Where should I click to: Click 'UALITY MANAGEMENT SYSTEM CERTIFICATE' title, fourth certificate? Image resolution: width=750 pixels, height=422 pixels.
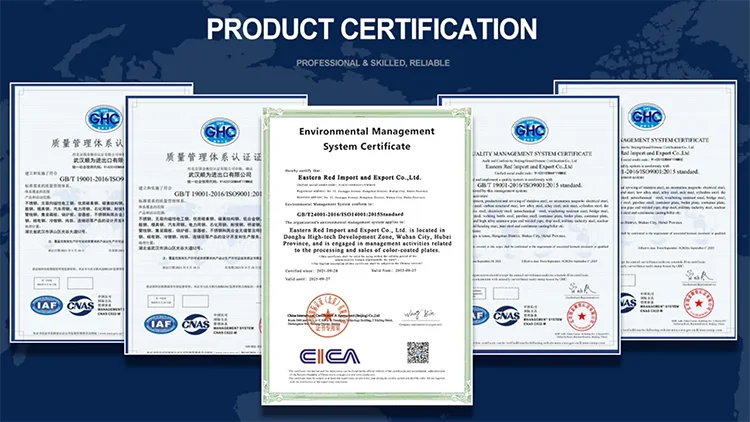point(532,154)
